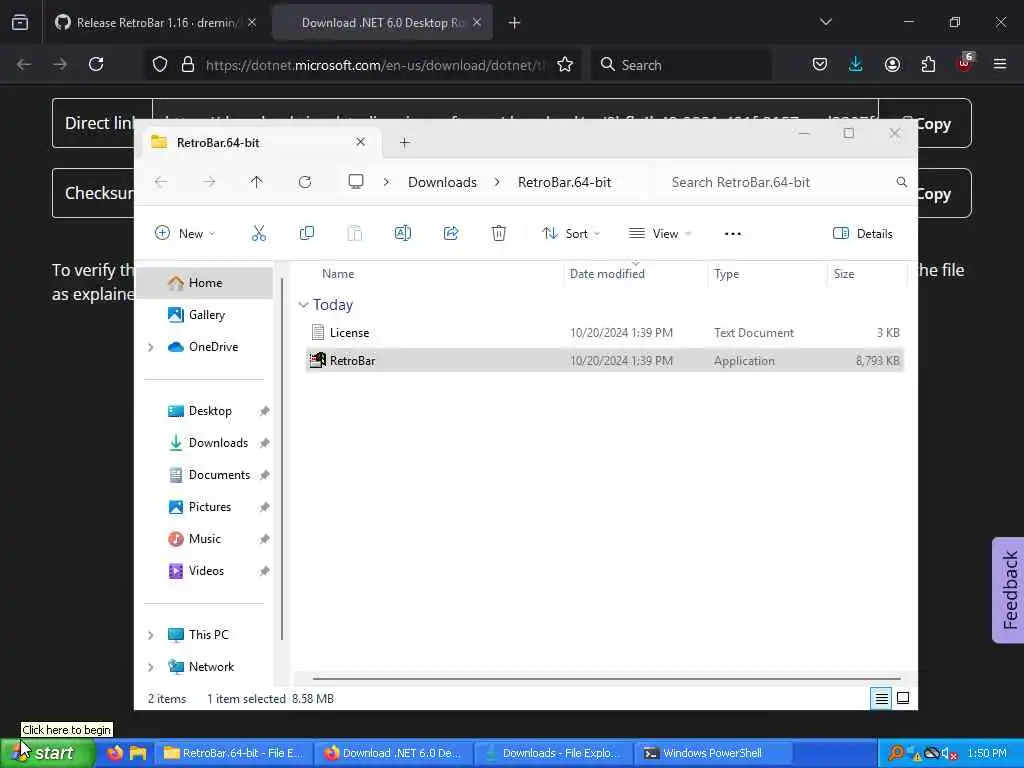
Task: Close the RetroBar.64-bit Explorer tab
Action: (x=360, y=142)
